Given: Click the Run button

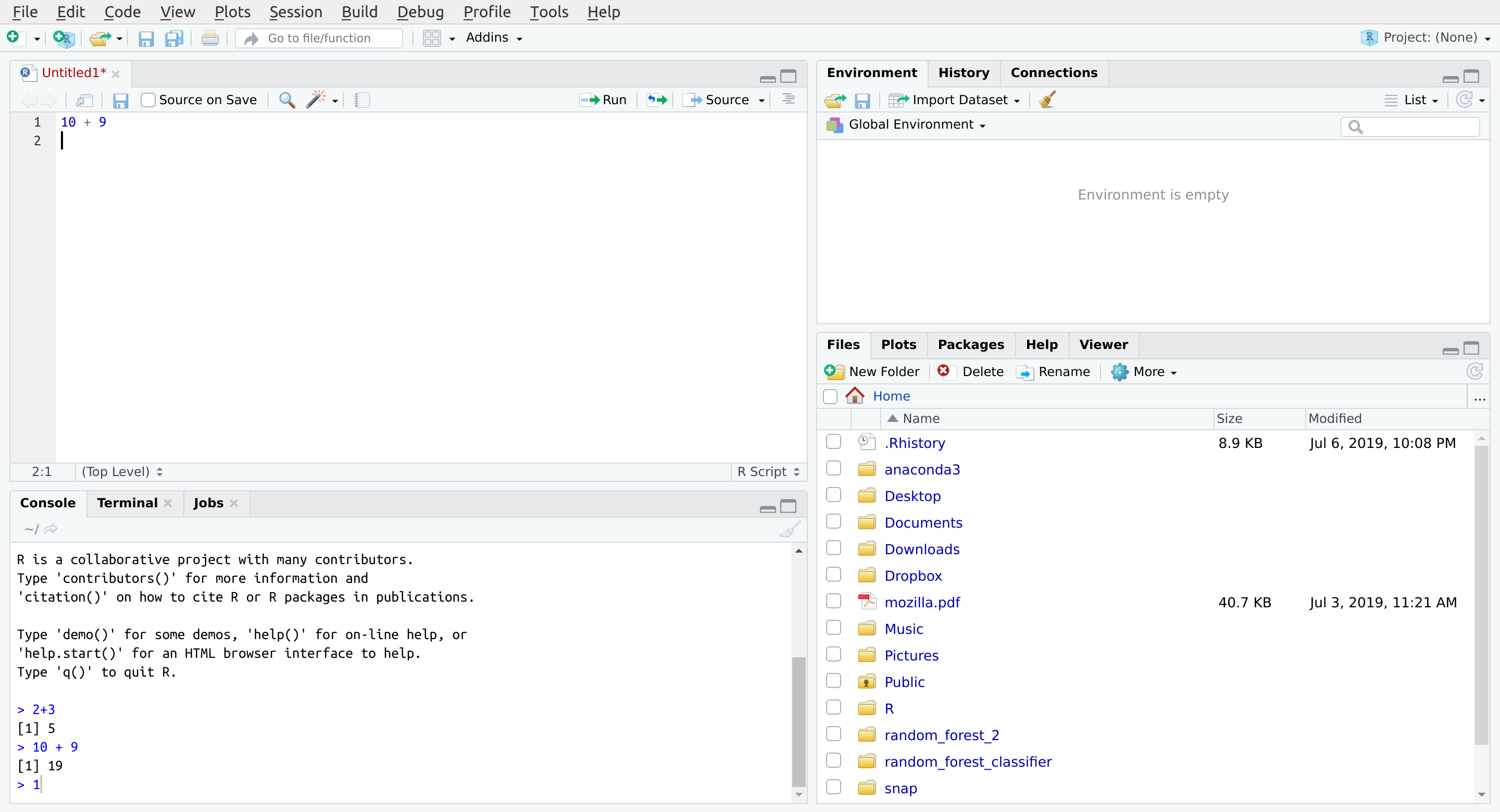Looking at the screenshot, I should [x=603, y=100].
